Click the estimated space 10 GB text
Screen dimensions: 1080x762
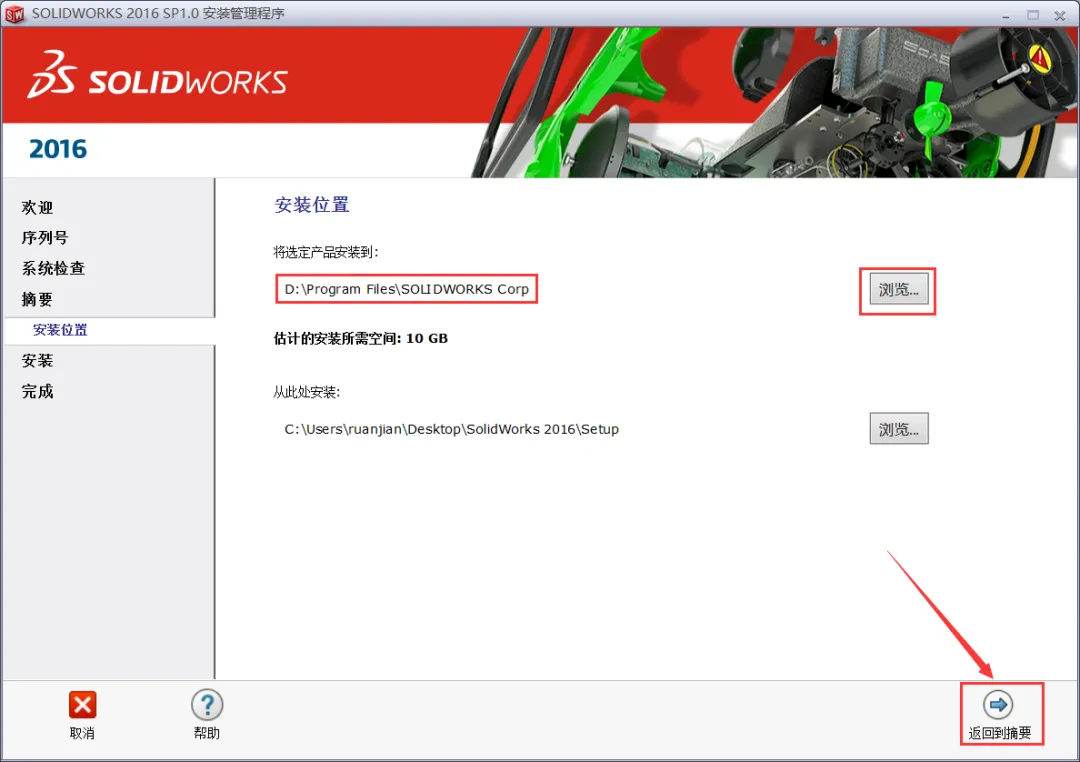pyautogui.click(x=361, y=338)
